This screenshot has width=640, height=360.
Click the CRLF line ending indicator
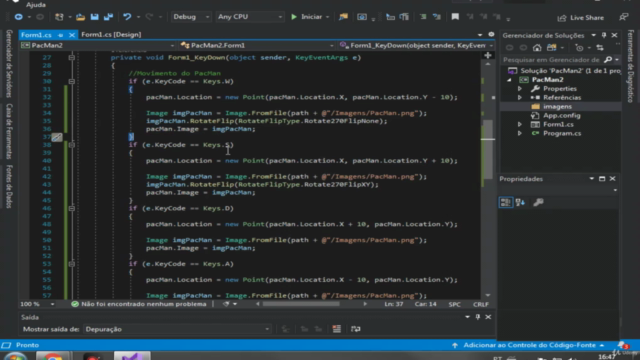point(480,304)
